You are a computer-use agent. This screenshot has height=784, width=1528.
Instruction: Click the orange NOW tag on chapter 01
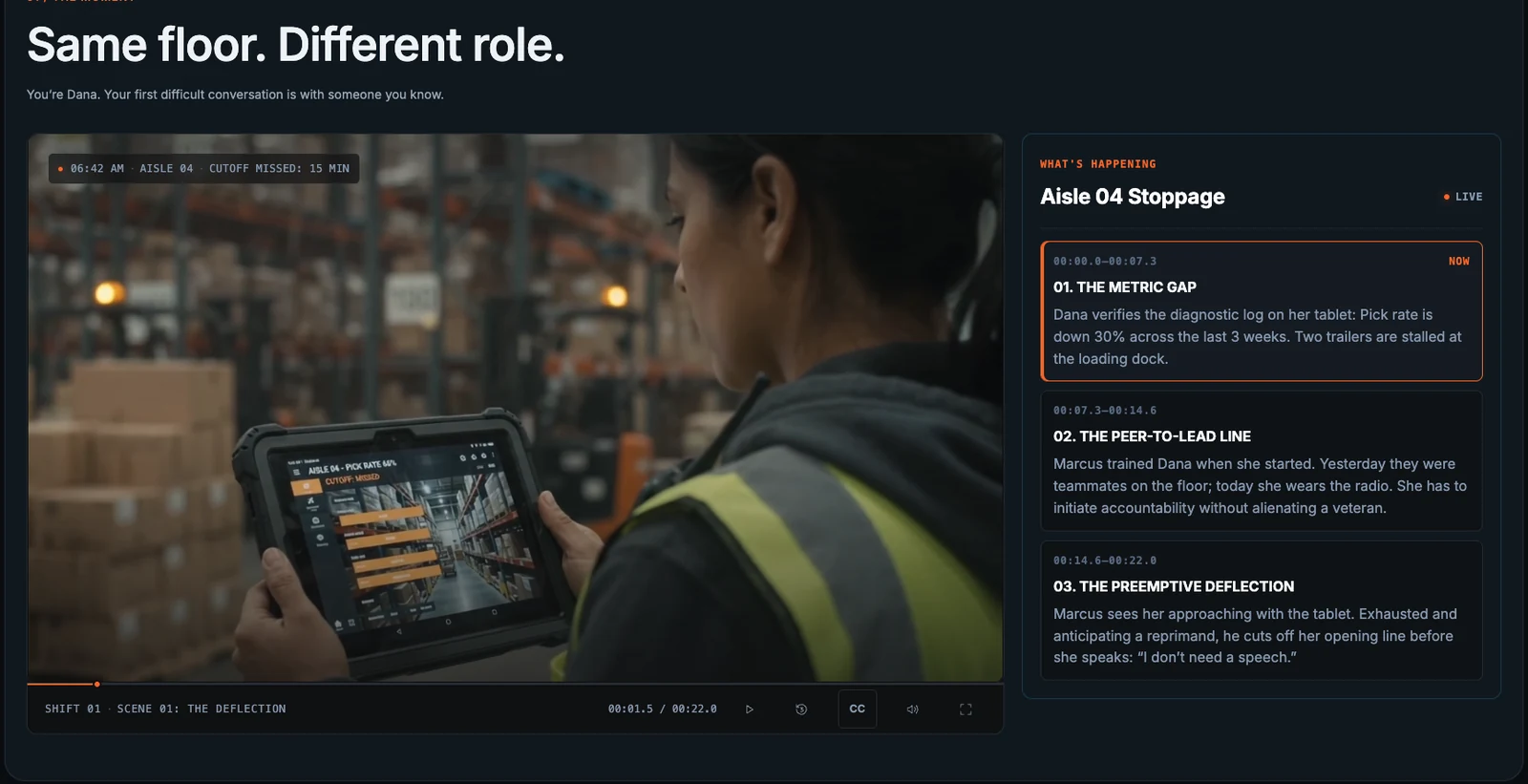coord(1459,262)
